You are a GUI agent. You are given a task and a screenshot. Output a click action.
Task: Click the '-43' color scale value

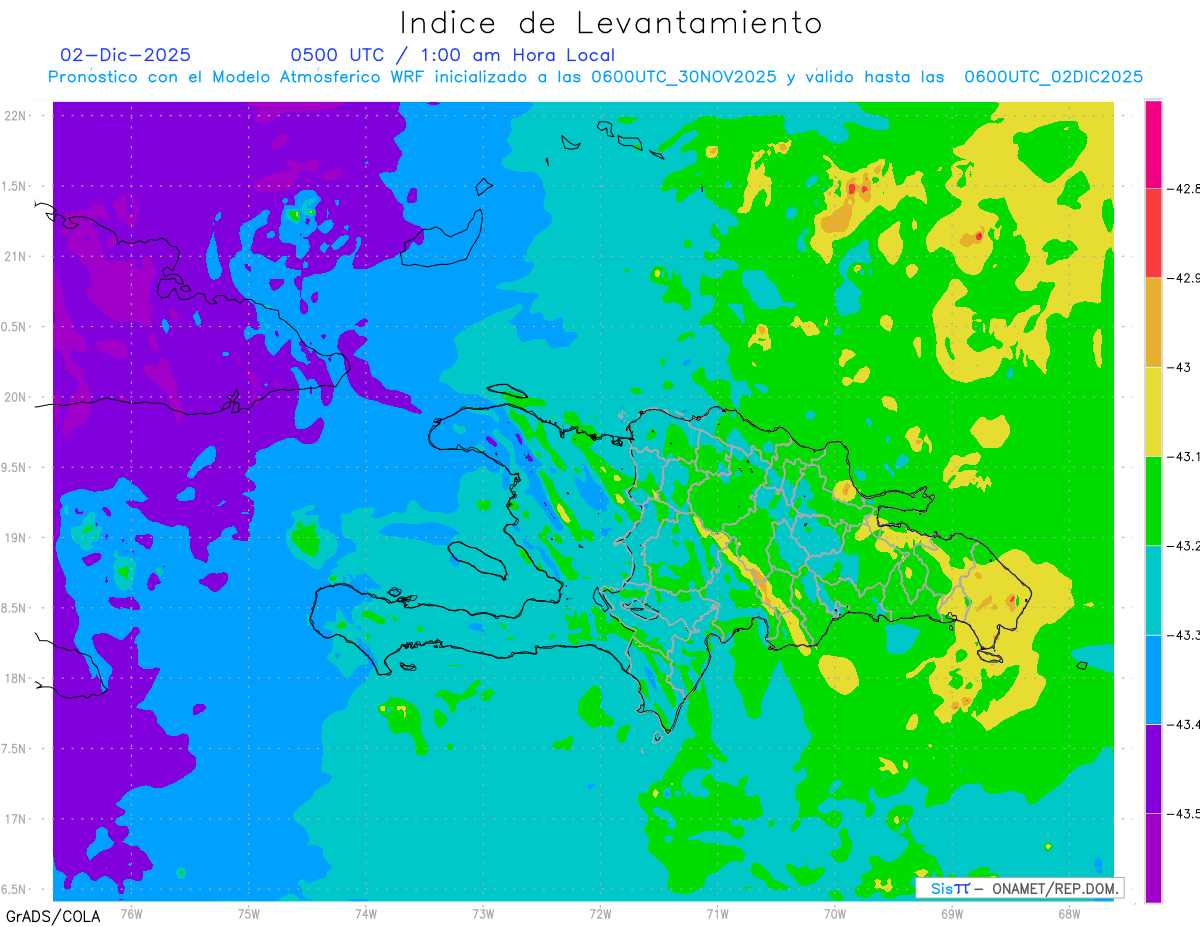pos(1178,367)
